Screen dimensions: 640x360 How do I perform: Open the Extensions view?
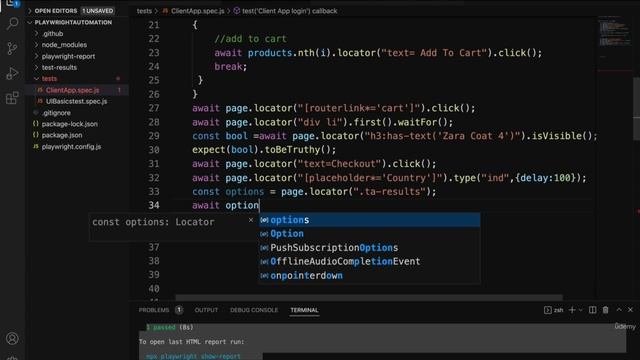13,98
